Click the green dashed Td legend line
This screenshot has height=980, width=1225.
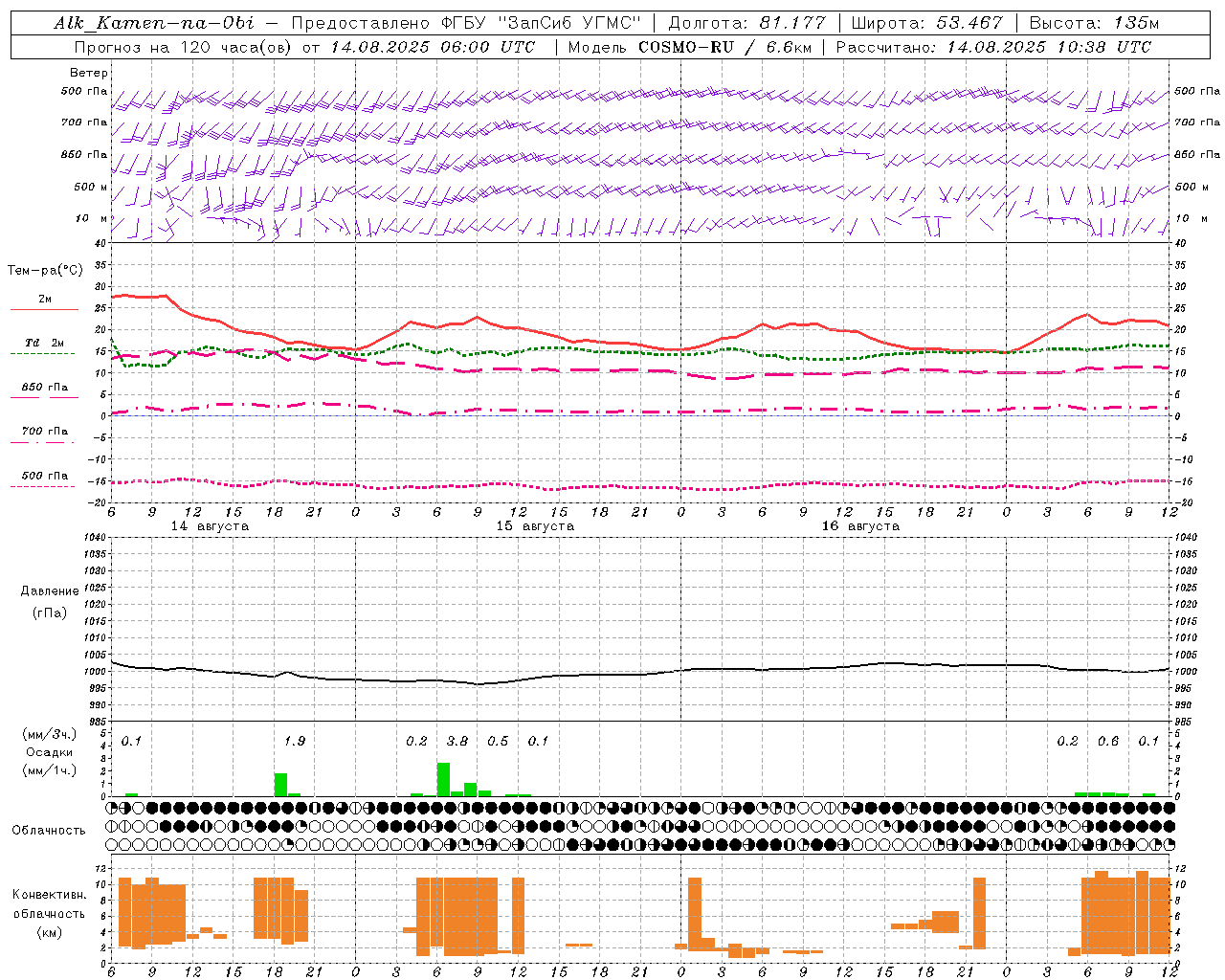pos(43,353)
